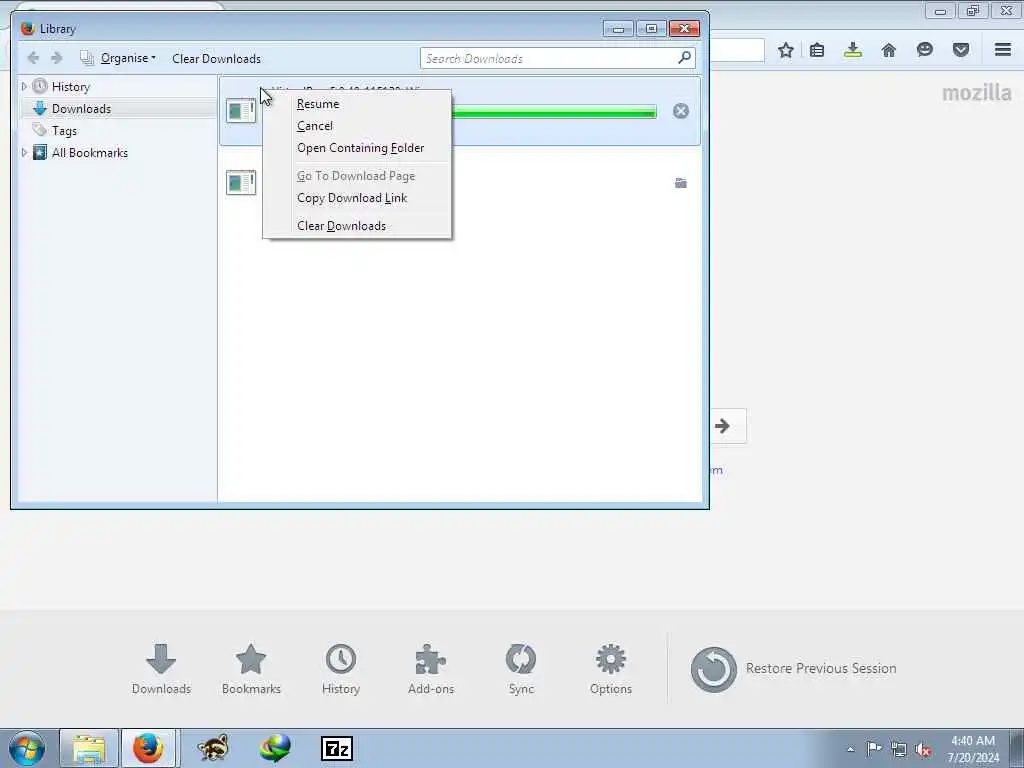This screenshot has height=768, width=1024.
Task: Select Cancel in the context menu
Action: [x=315, y=126]
